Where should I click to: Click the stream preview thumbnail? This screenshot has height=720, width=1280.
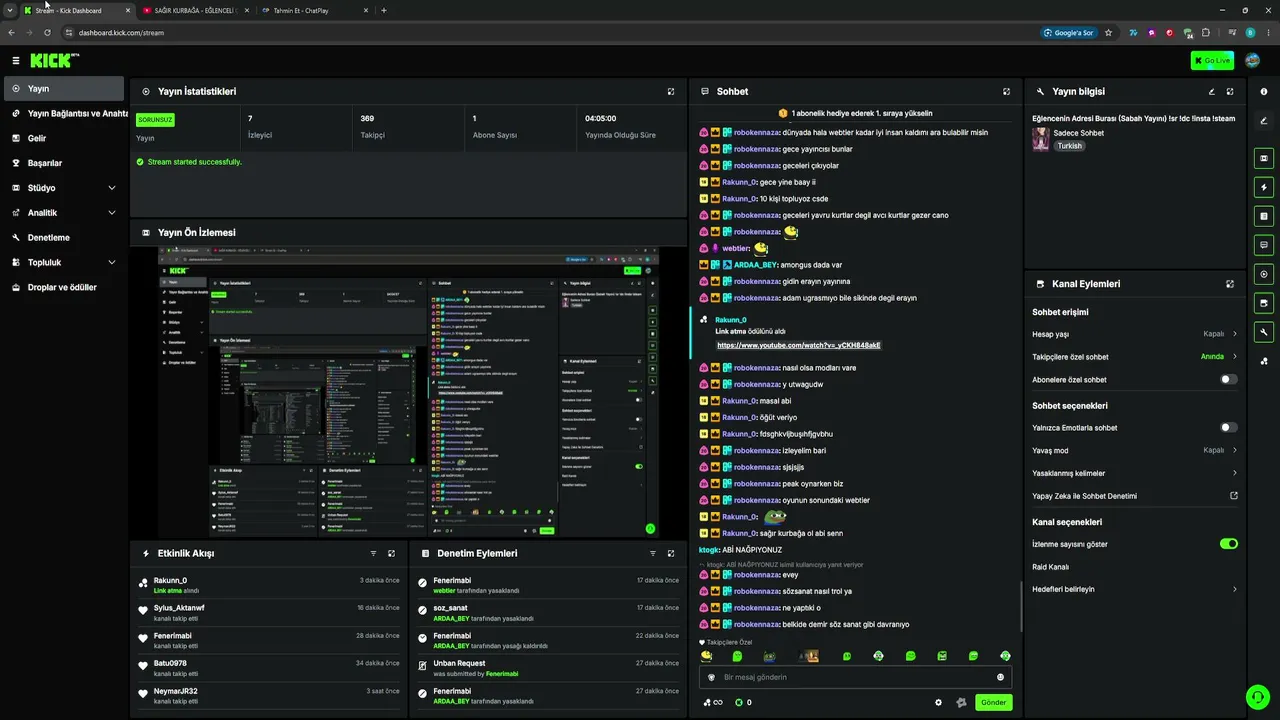[x=408, y=392]
